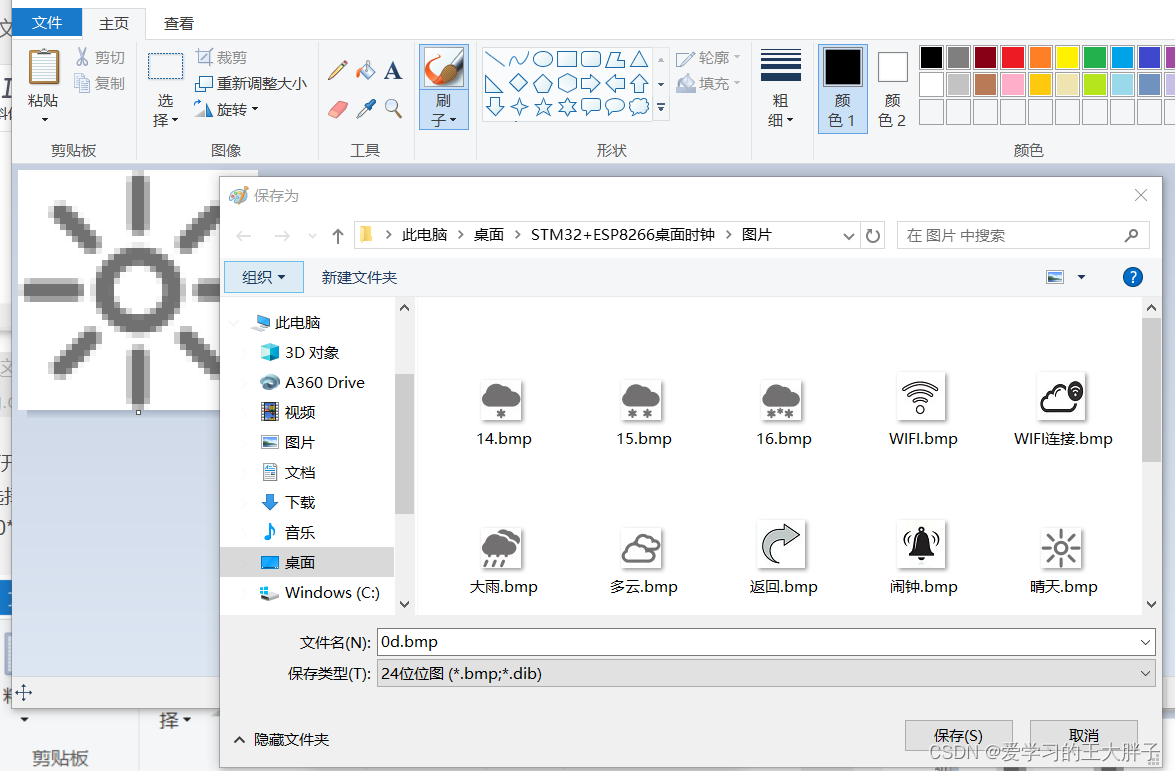This screenshot has width=1175, height=771.
Task: Pick the red swatch from the color palette
Action: point(1012,57)
